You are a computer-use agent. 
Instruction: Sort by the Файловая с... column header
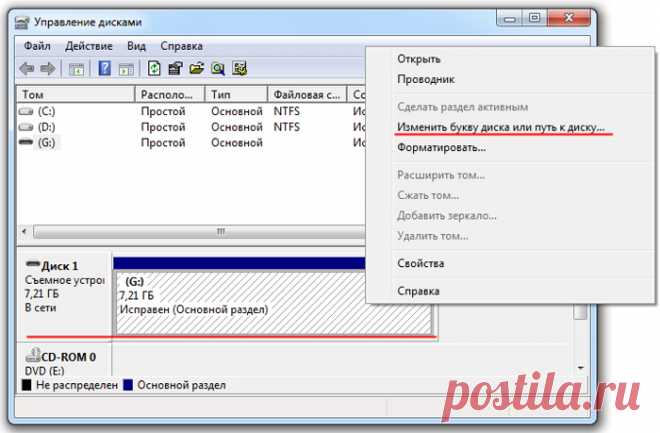point(307,94)
